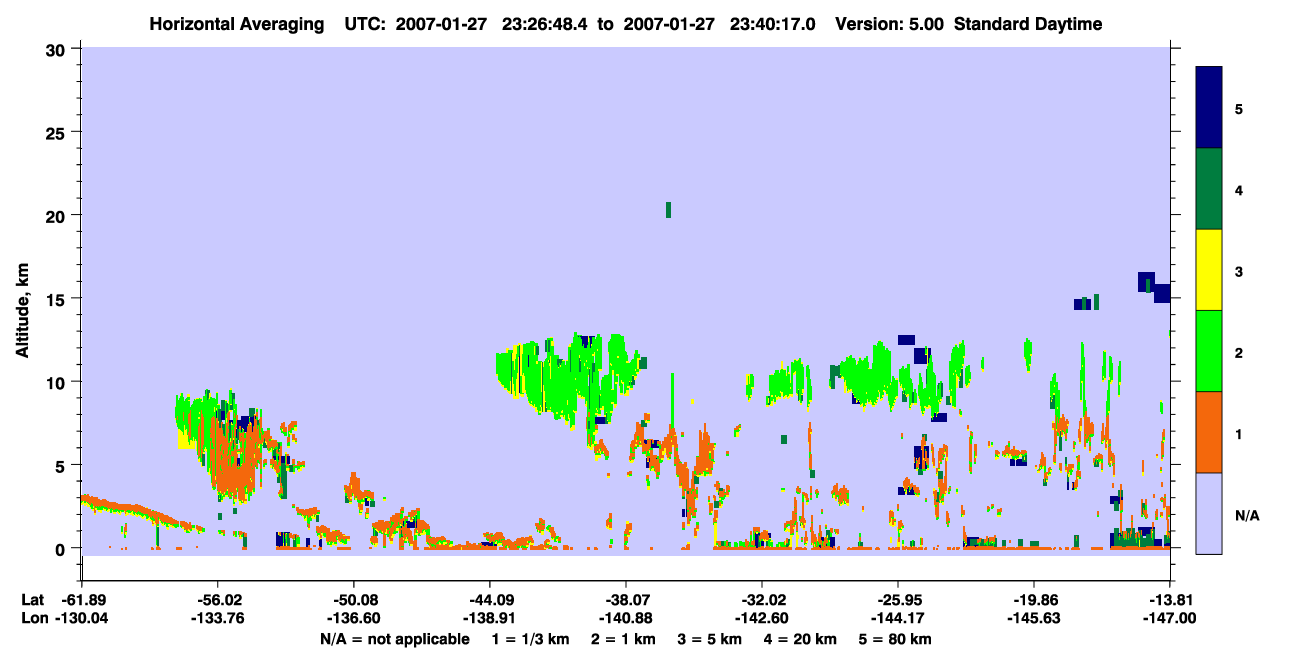Click the colorbar label "2"
The height and width of the screenshot is (667, 1300).
tap(1239, 351)
